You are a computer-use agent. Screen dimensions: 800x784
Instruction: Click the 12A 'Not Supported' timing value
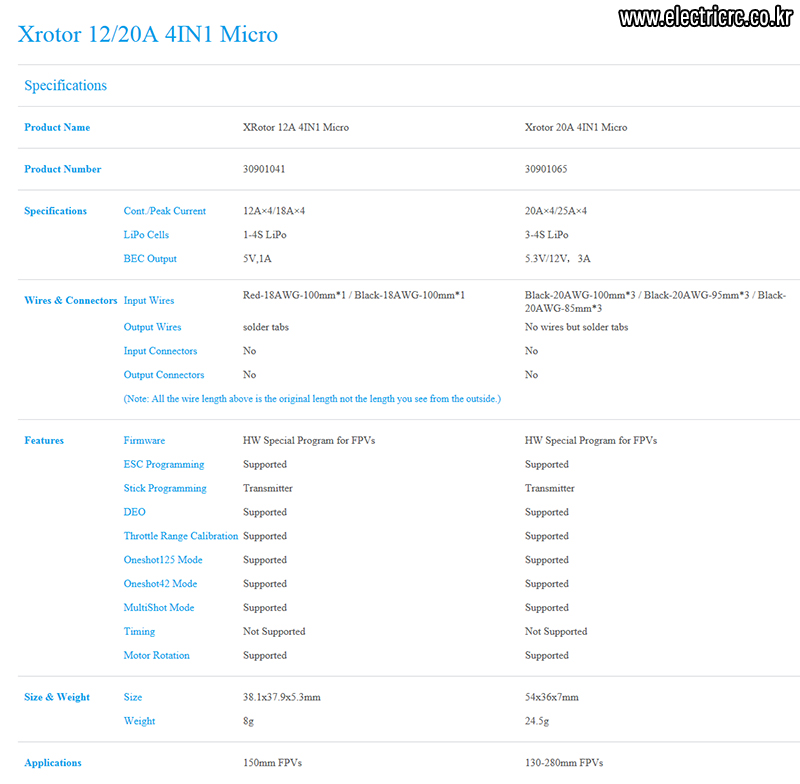[x=274, y=631]
